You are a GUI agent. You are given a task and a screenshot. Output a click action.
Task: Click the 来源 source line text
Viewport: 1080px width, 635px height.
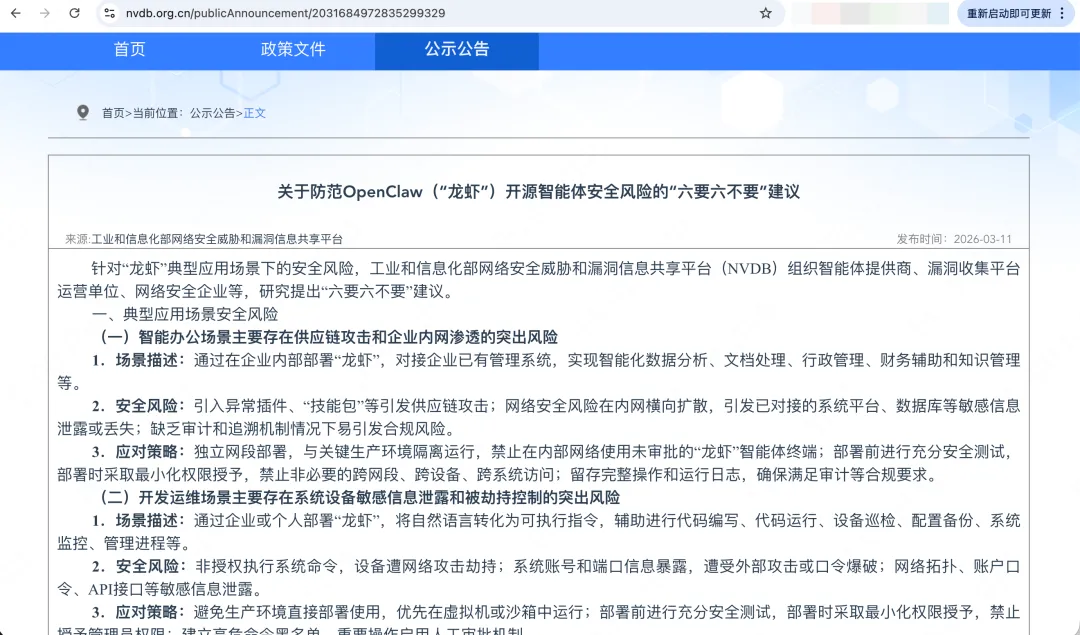[204, 239]
